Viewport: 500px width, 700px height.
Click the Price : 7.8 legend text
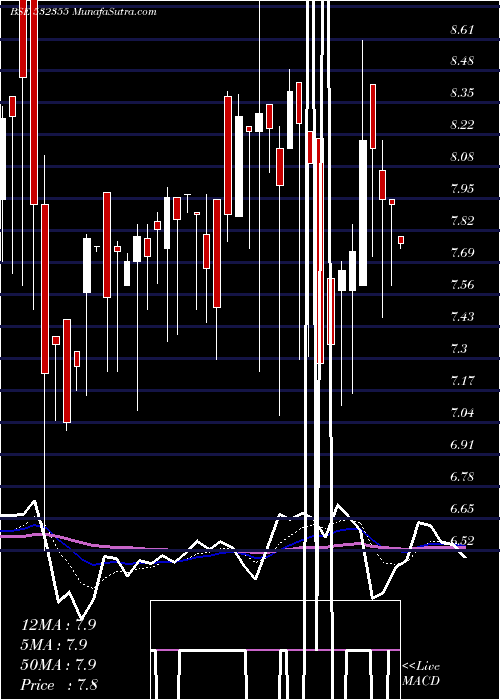pyautogui.click(x=59, y=685)
